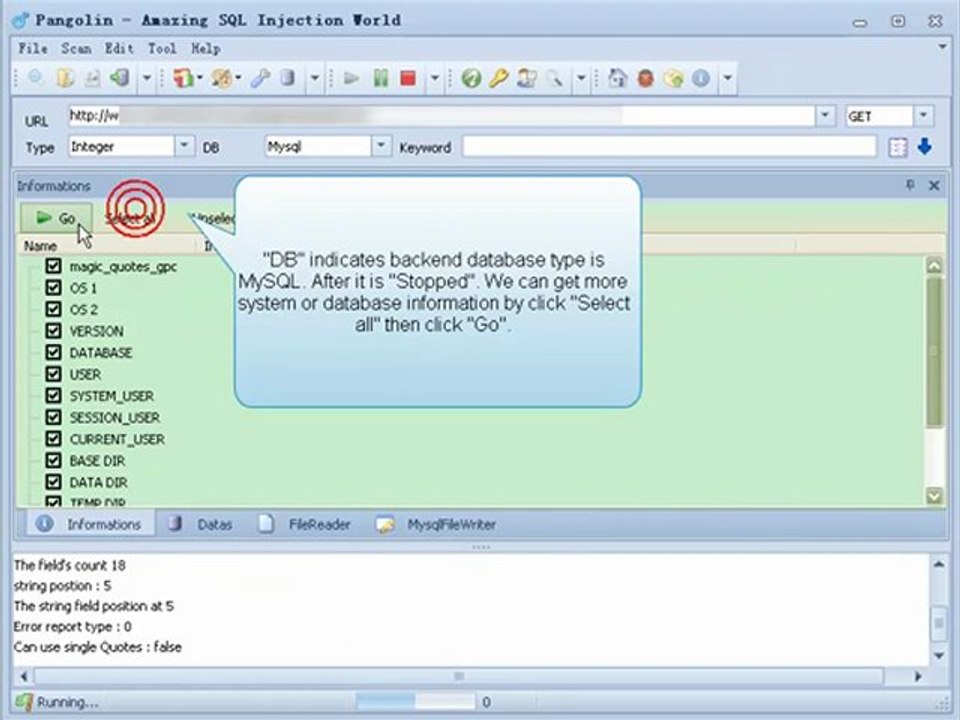This screenshot has width=960, height=720.
Task: Switch to the MysqlFileWriter tab
Action: pos(437,524)
